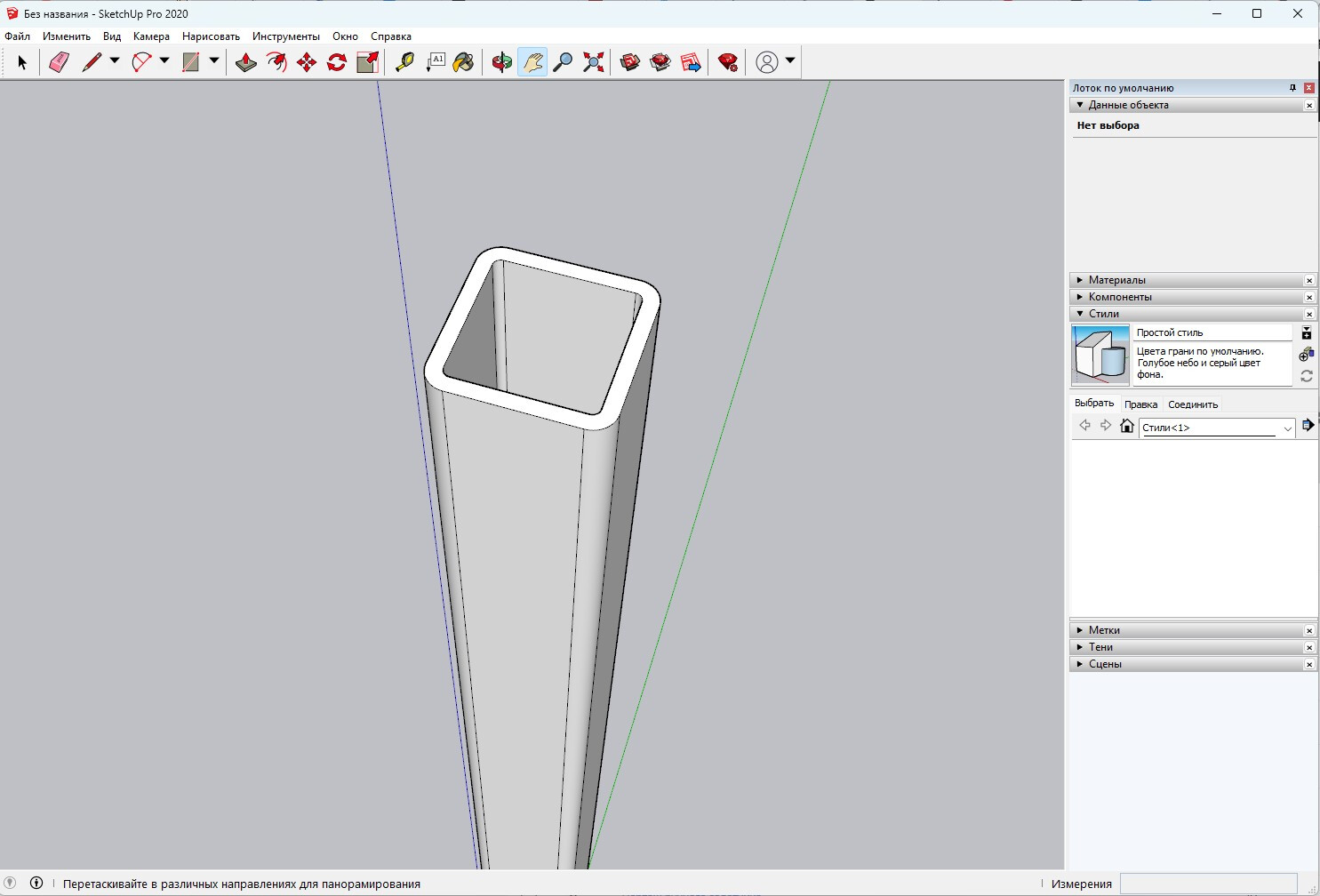Choose the Move tool with red arrows
Image resolution: width=1320 pixels, height=896 pixels.
[307, 62]
